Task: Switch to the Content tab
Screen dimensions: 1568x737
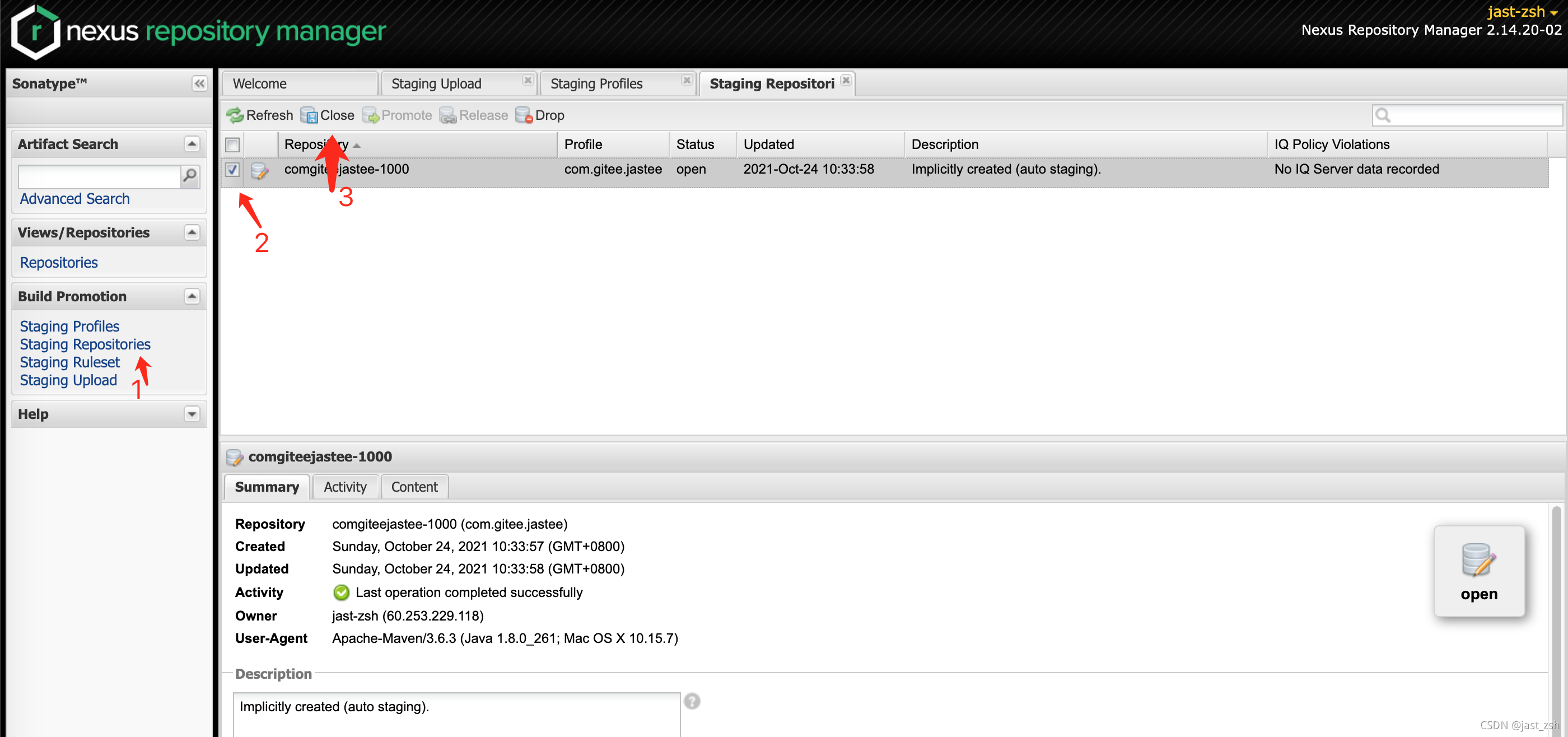Action: [x=414, y=487]
